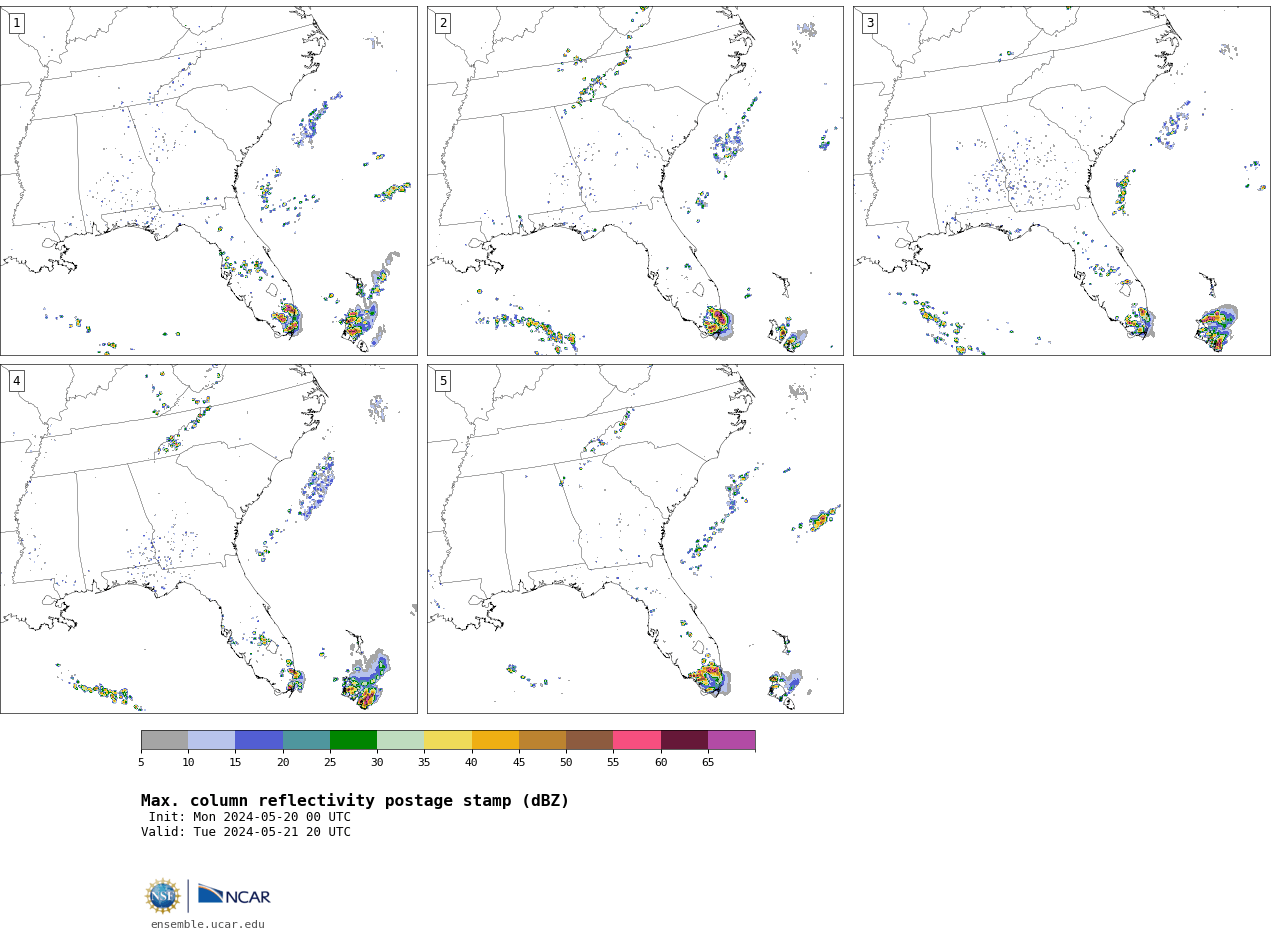Viewport: 1280px width, 936px height.
Task: Click the Max. column reflectivity title
Action: 355,801
